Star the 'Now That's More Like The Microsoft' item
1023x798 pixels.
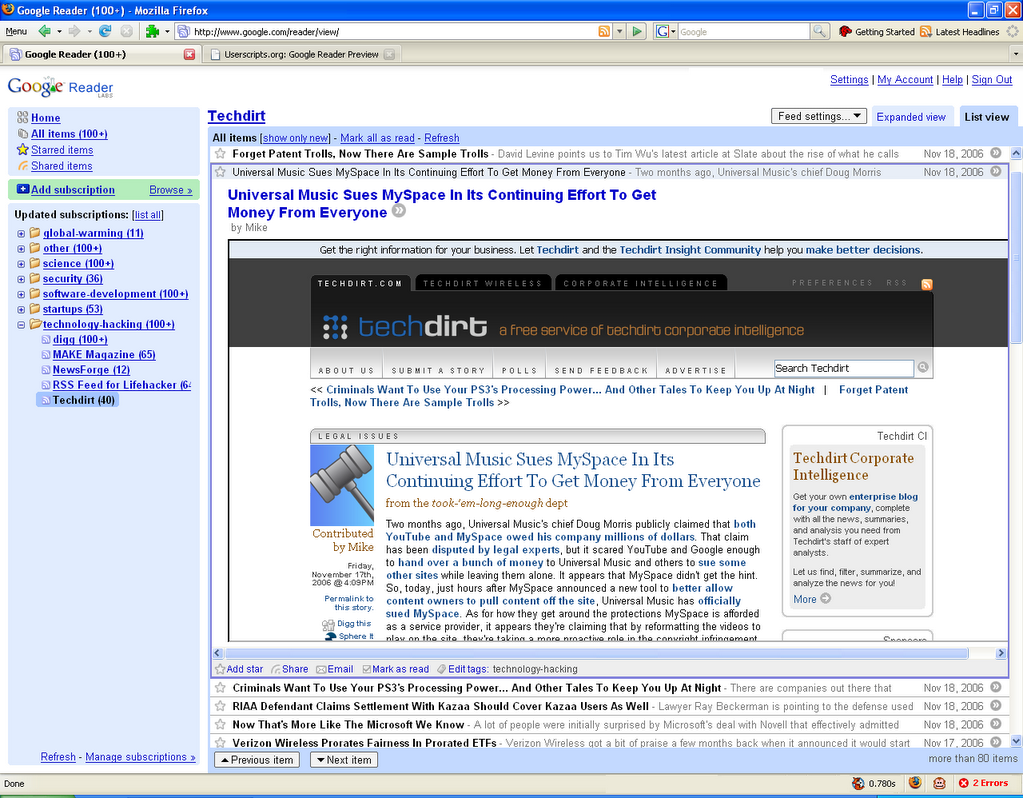pyautogui.click(x=220, y=724)
